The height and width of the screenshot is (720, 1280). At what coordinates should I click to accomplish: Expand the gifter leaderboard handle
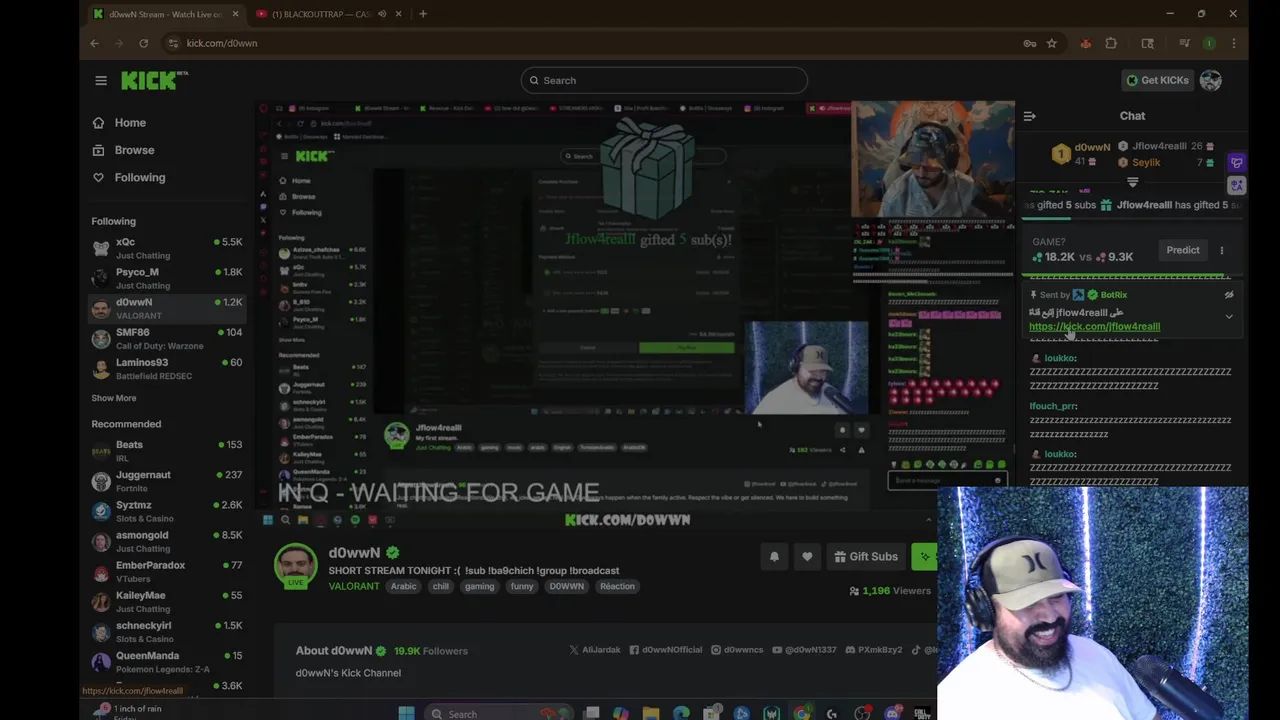coord(1133,182)
